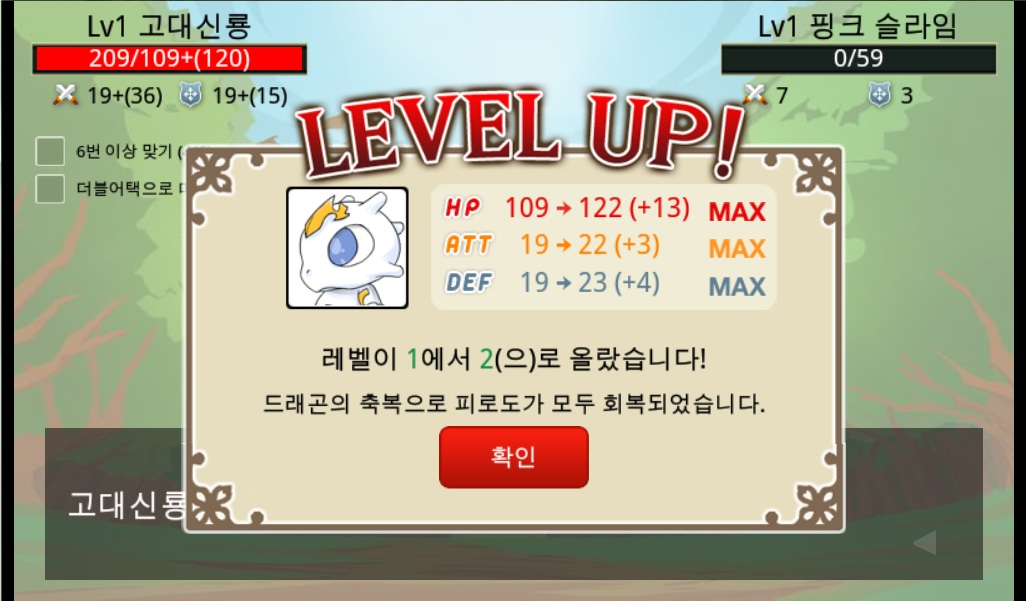Image resolution: width=1026 pixels, height=601 pixels.
Task: Click the player's shield defense icon
Action: click(x=190, y=96)
